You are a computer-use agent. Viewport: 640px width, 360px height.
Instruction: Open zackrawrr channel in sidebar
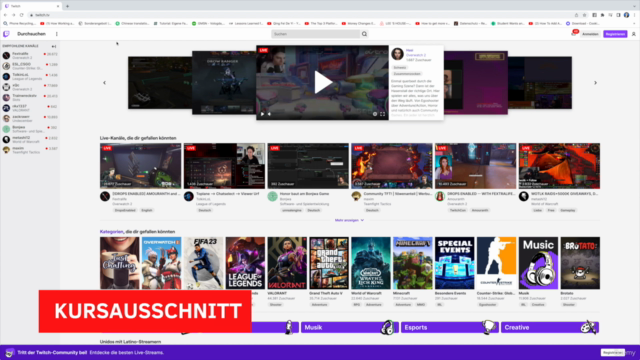pyautogui.click(x=30, y=118)
